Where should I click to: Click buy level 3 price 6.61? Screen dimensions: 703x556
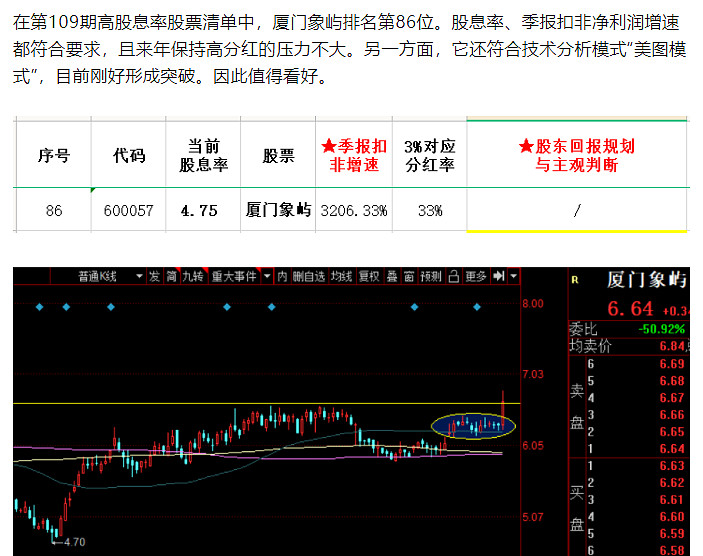coord(672,500)
